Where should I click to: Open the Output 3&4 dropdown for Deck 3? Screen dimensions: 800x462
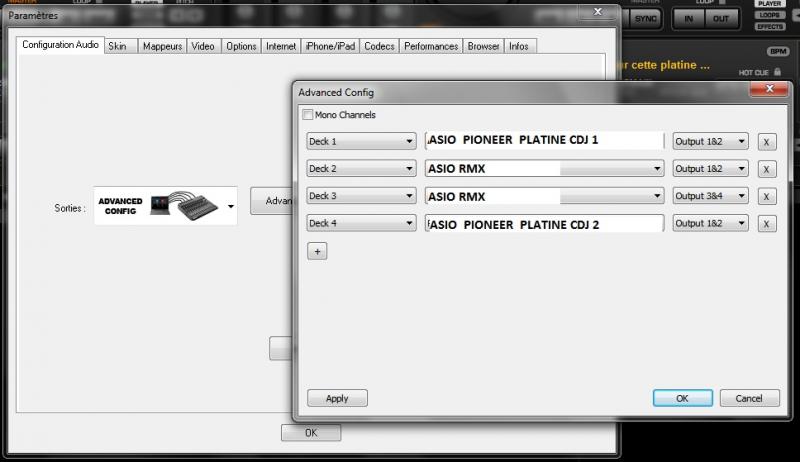click(710, 196)
